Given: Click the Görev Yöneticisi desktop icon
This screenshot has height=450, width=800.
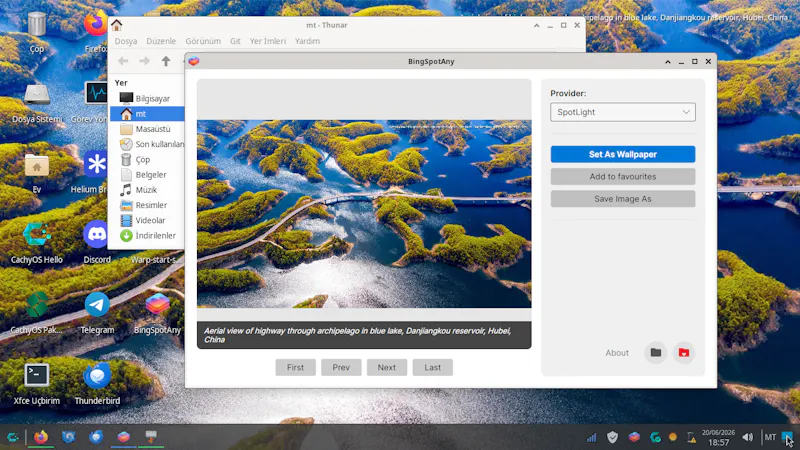Looking at the screenshot, I should click(96, 94).
